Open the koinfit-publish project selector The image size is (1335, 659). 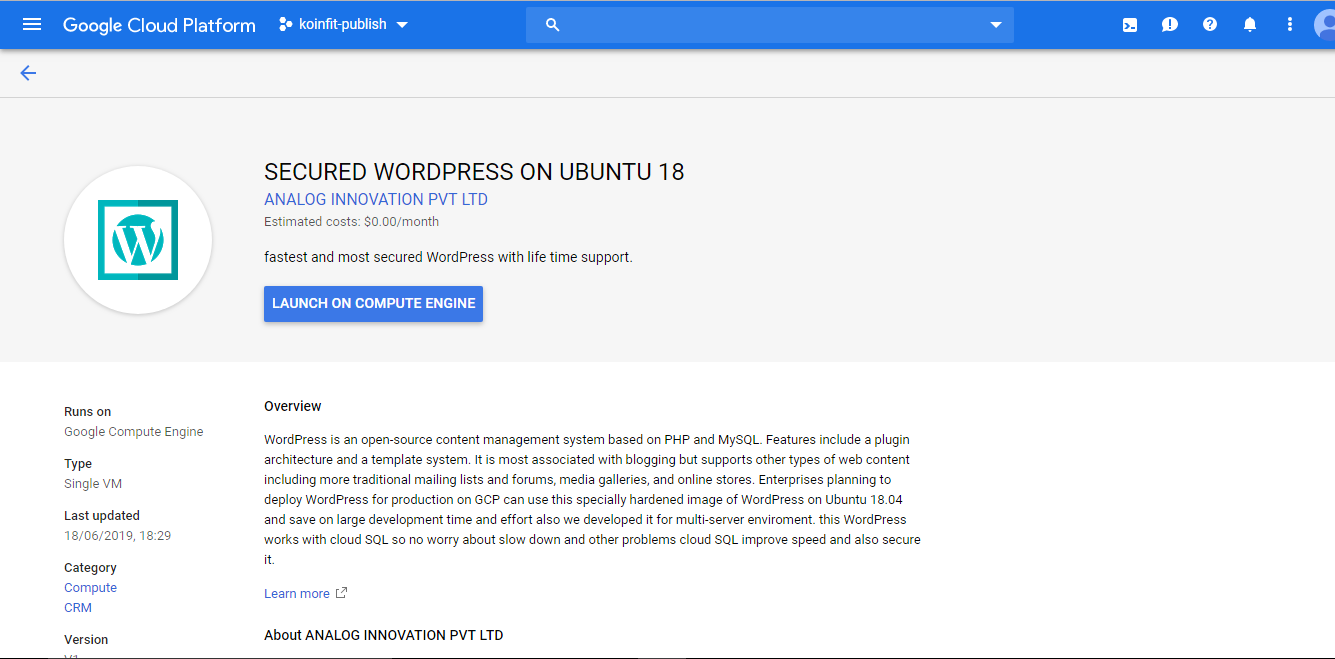(x=343, y=24)
